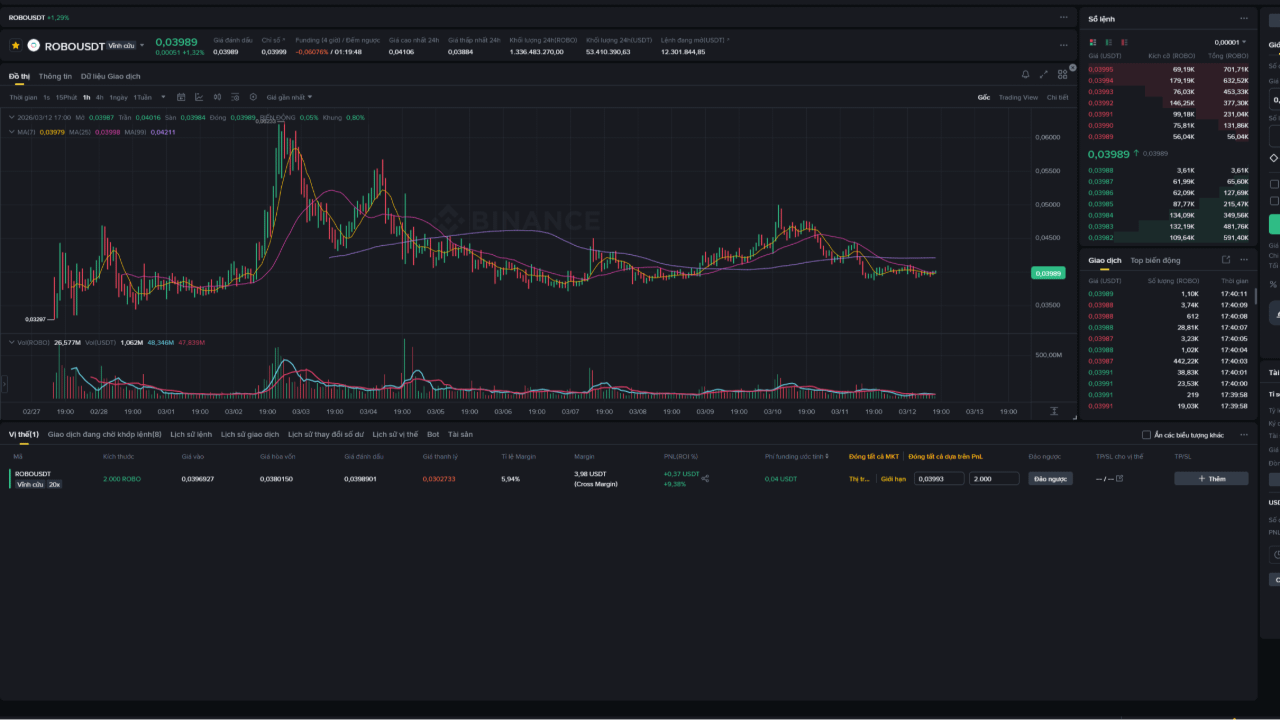Image resolution: width=1280 pixels, height=720 pixels.
Task: Open top ROBOUSDT bar more options
Action: 1063,17
